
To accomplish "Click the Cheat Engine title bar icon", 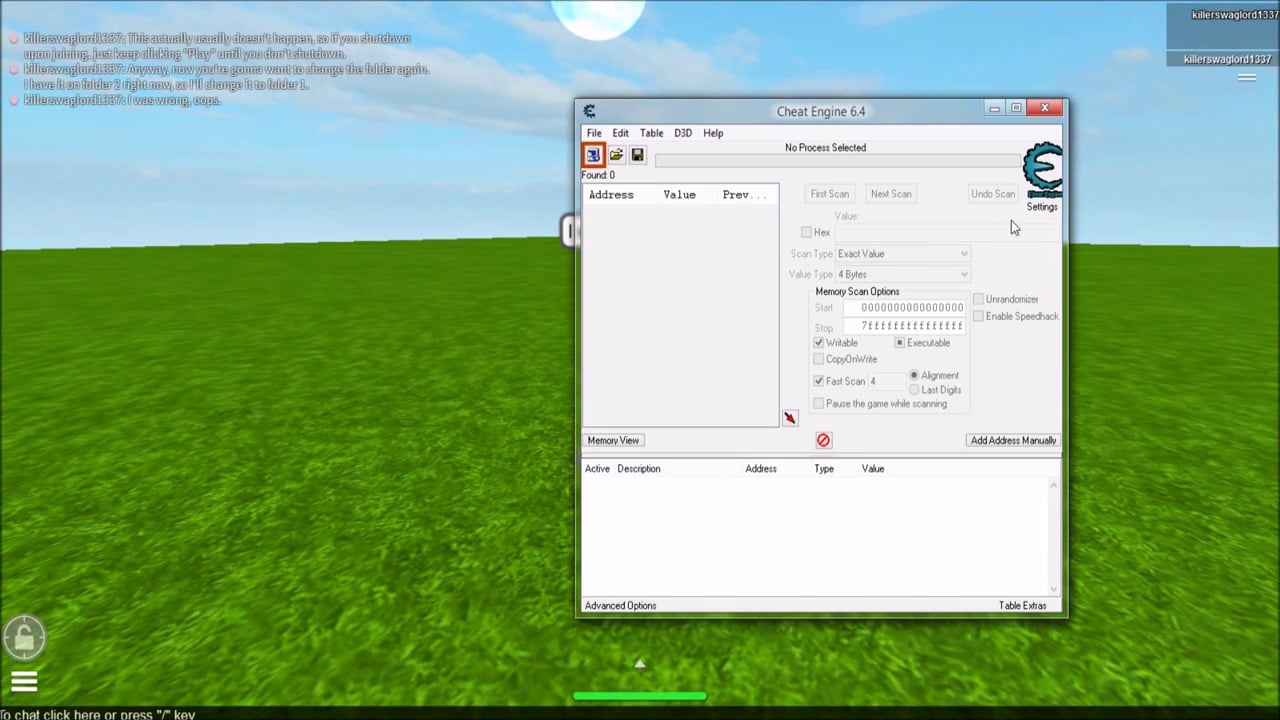I will click(589, 111).
